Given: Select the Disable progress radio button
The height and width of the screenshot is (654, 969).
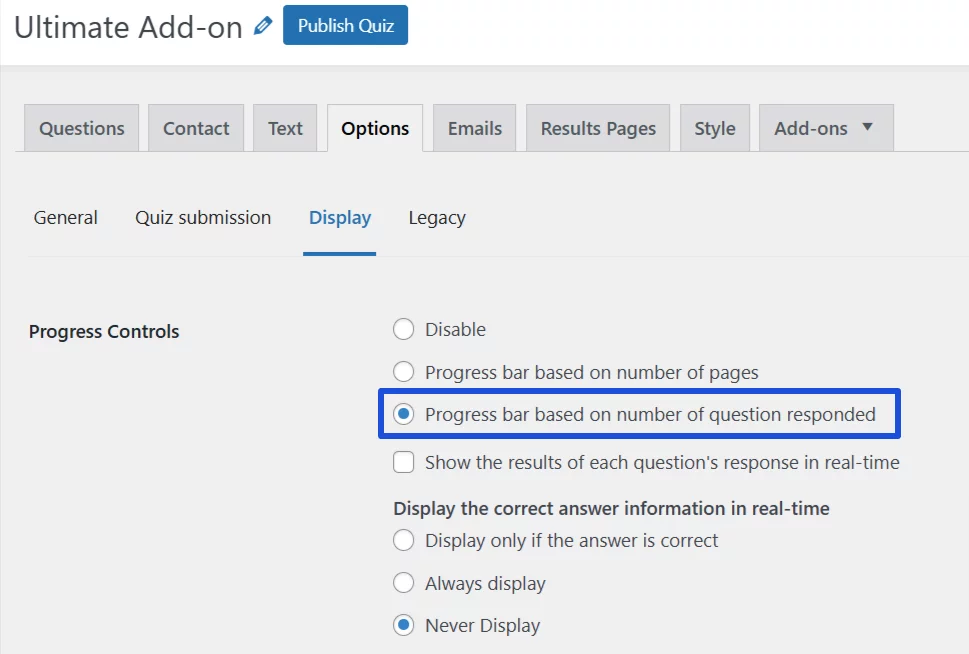Looking at the screenshot, I should coord(404,329).
